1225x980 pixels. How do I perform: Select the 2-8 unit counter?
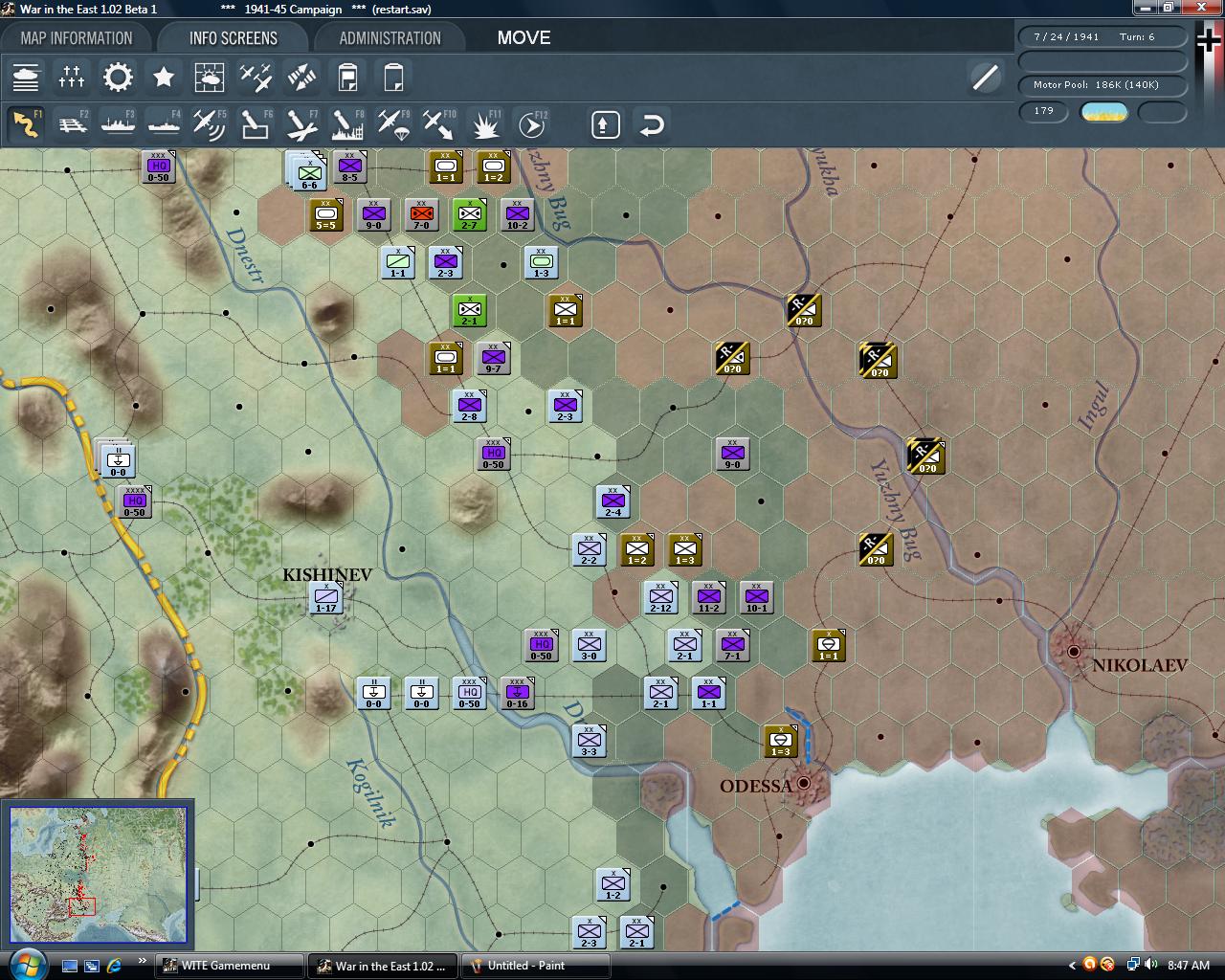tap(469, 406)
